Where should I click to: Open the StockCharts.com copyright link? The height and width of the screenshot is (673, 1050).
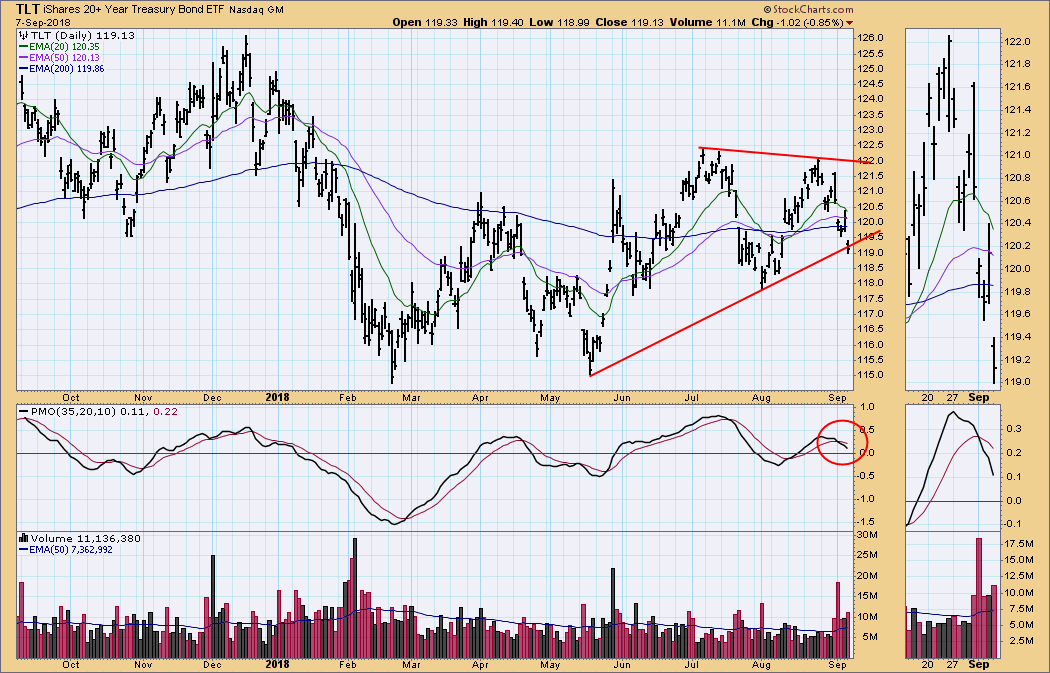(808, 9)
